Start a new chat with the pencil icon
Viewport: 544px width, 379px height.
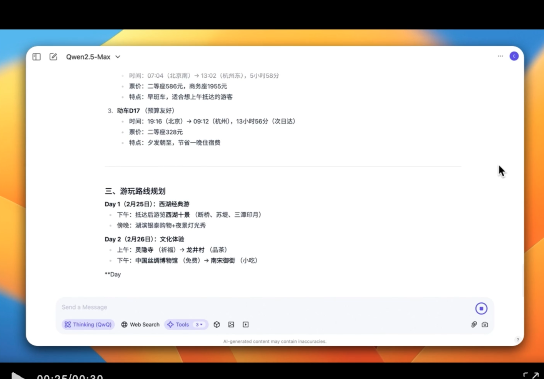pyautogui.click(x=53, y=57)
